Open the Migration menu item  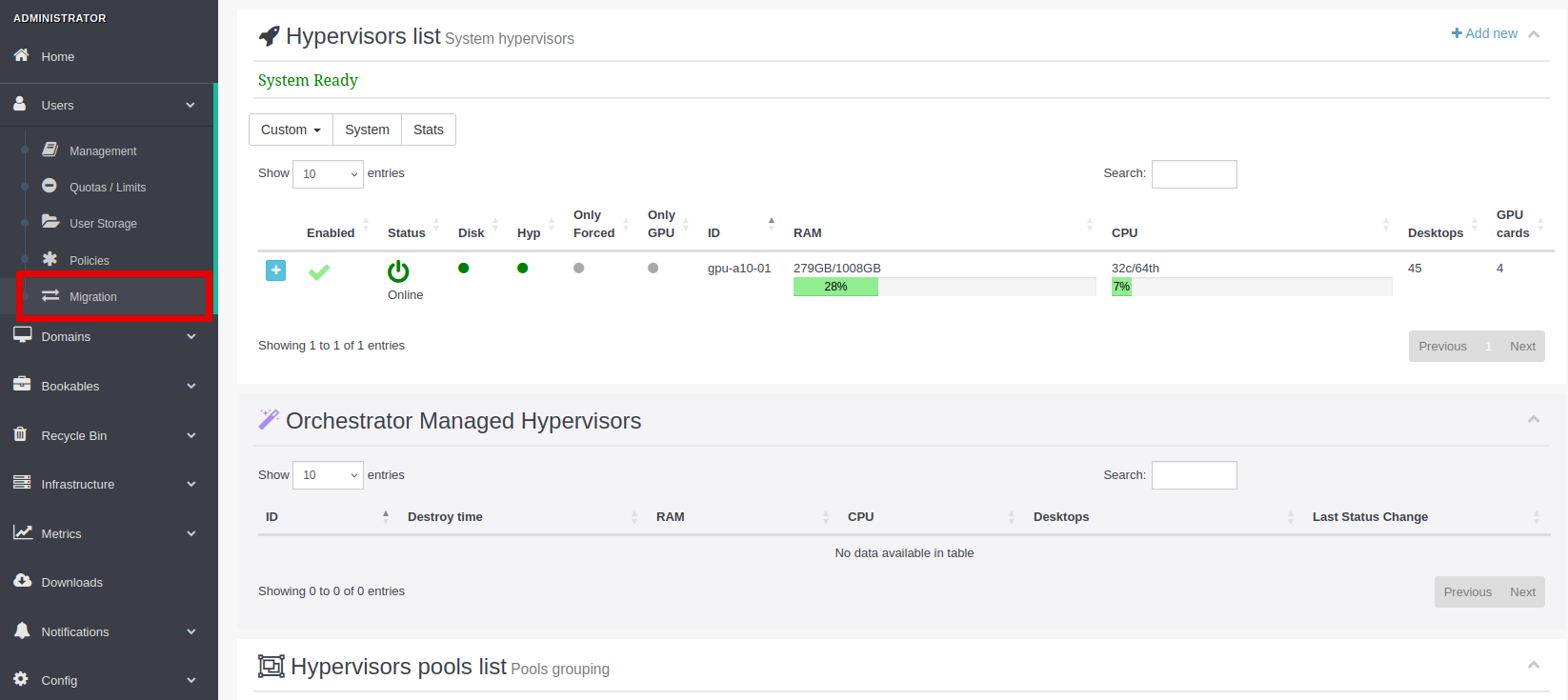coord(92,297)
